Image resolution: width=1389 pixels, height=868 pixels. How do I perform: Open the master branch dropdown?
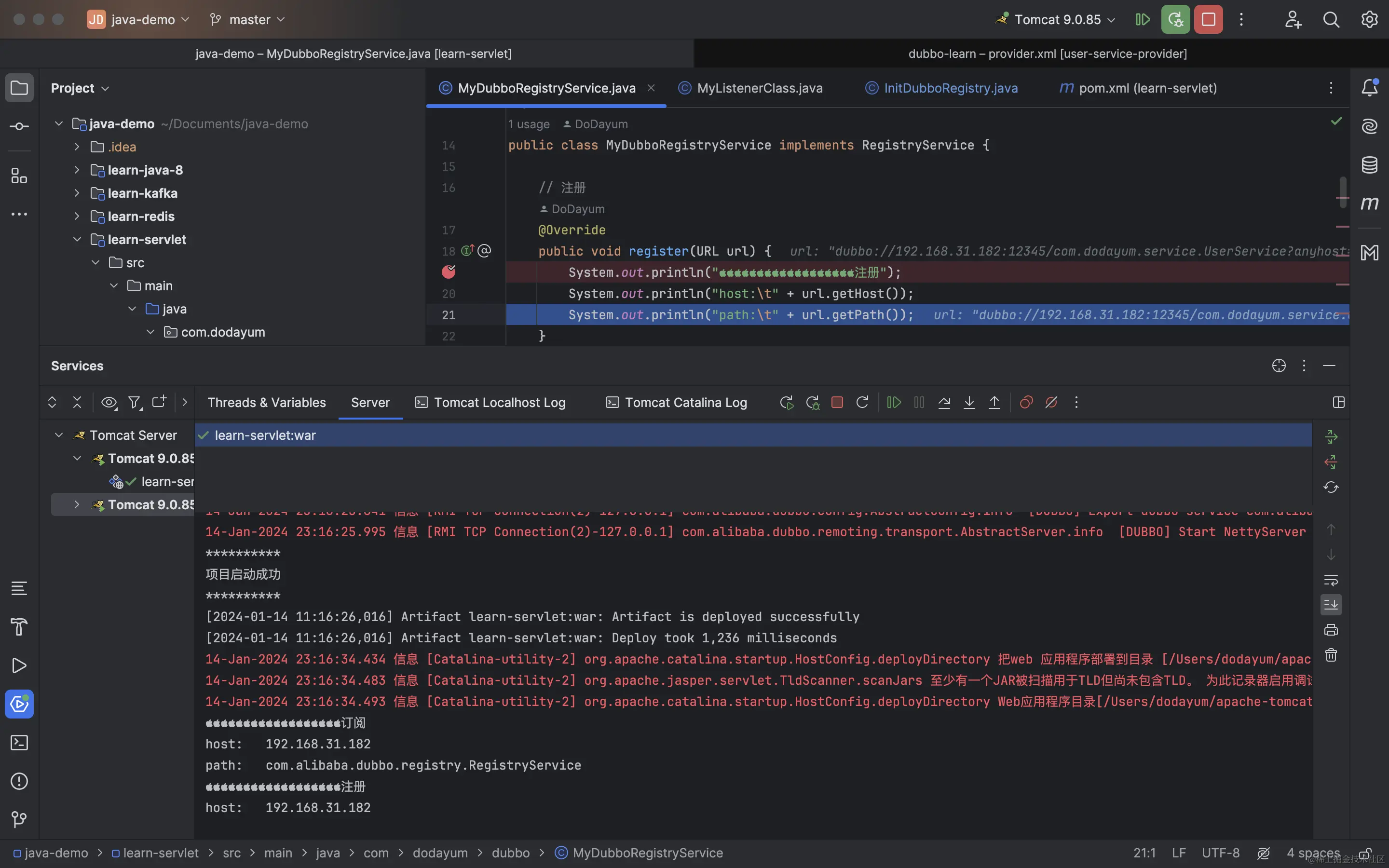(x=249, y=19)
